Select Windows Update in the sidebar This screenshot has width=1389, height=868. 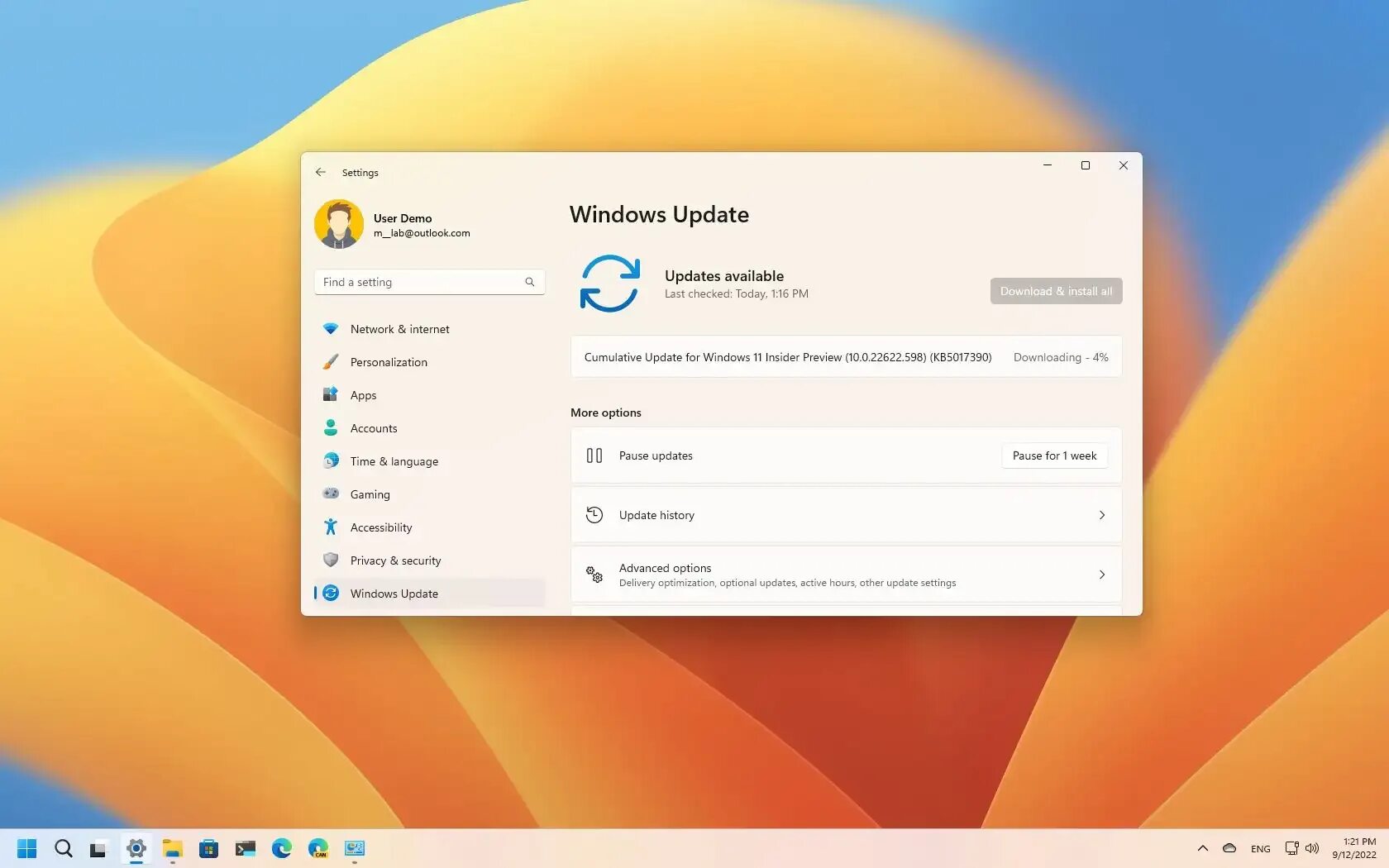(429, 594)
